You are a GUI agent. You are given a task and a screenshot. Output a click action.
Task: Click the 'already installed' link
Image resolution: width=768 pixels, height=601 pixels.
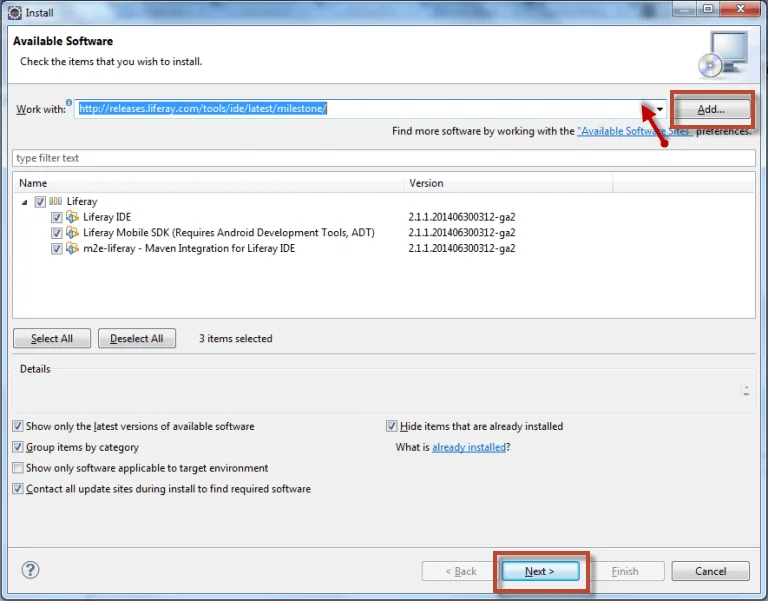click(x=468, y=448)
